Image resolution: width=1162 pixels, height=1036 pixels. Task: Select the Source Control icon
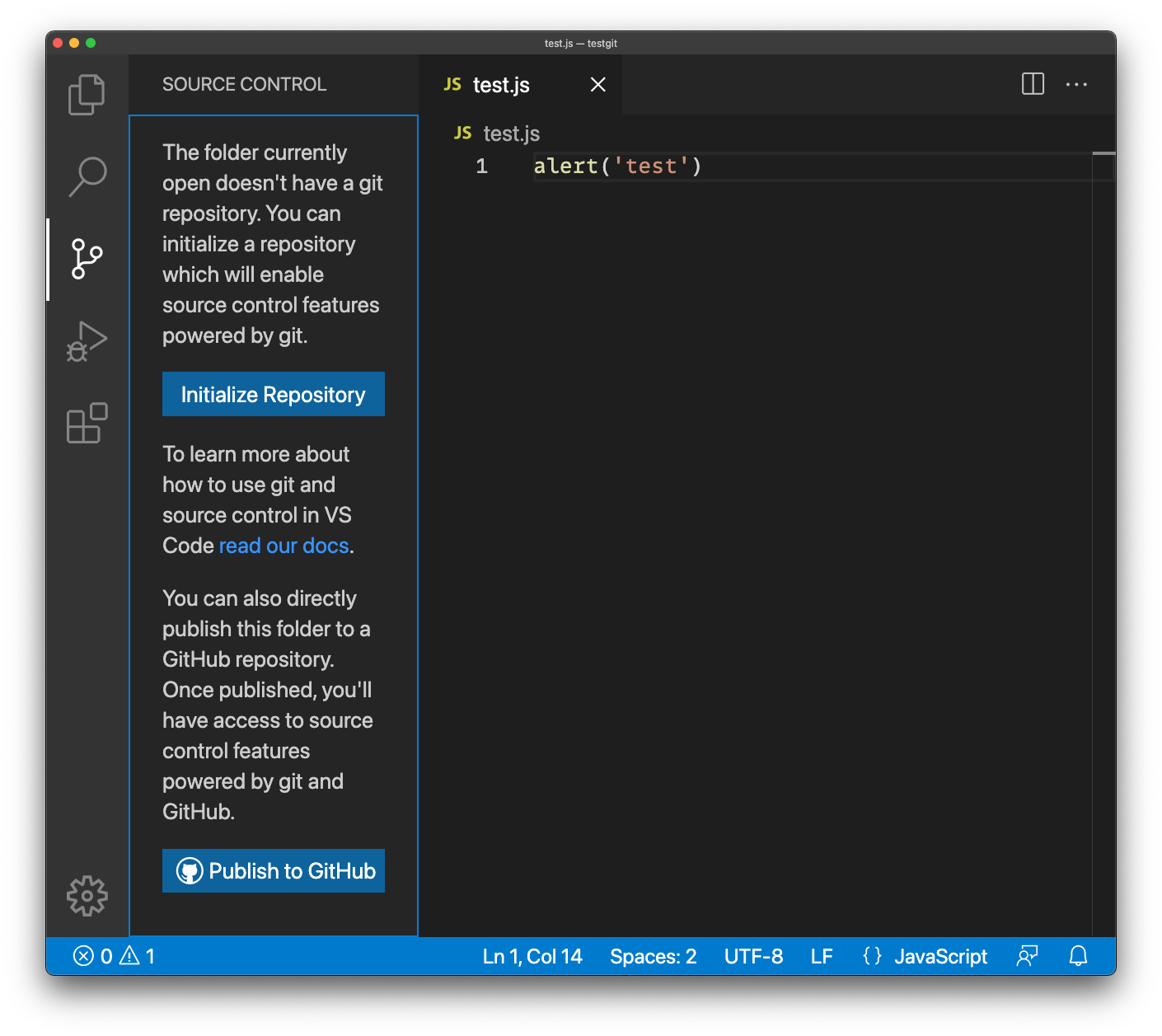coord(86,259)
